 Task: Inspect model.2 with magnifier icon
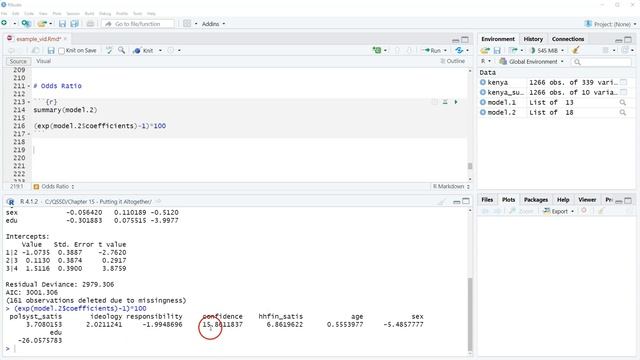622,112
